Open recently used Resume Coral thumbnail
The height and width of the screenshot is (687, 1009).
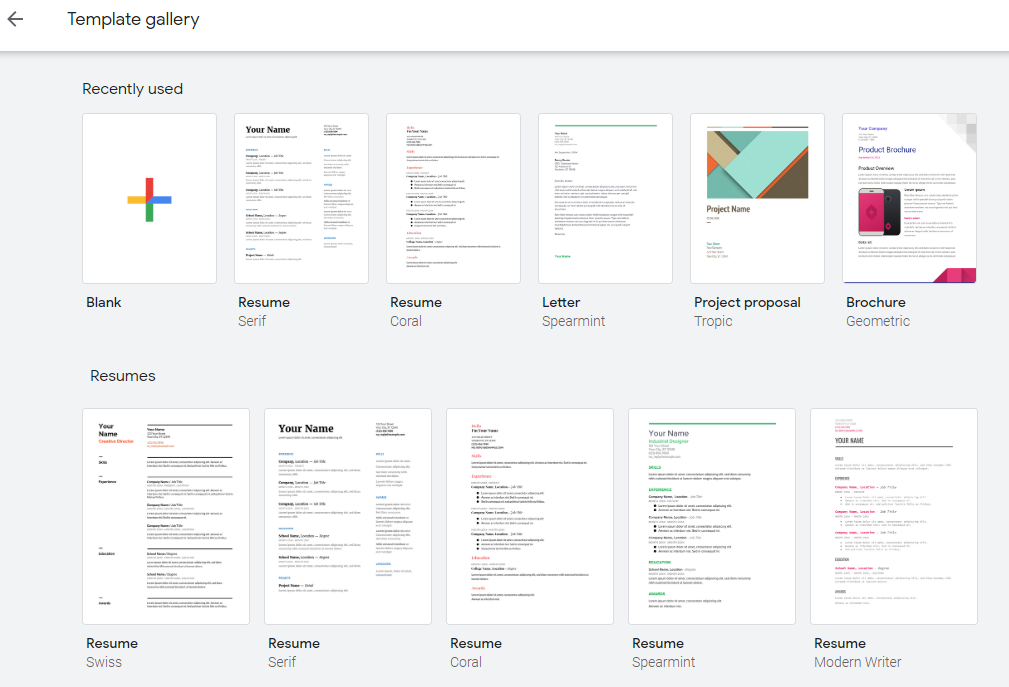click(x=453, y=199)
